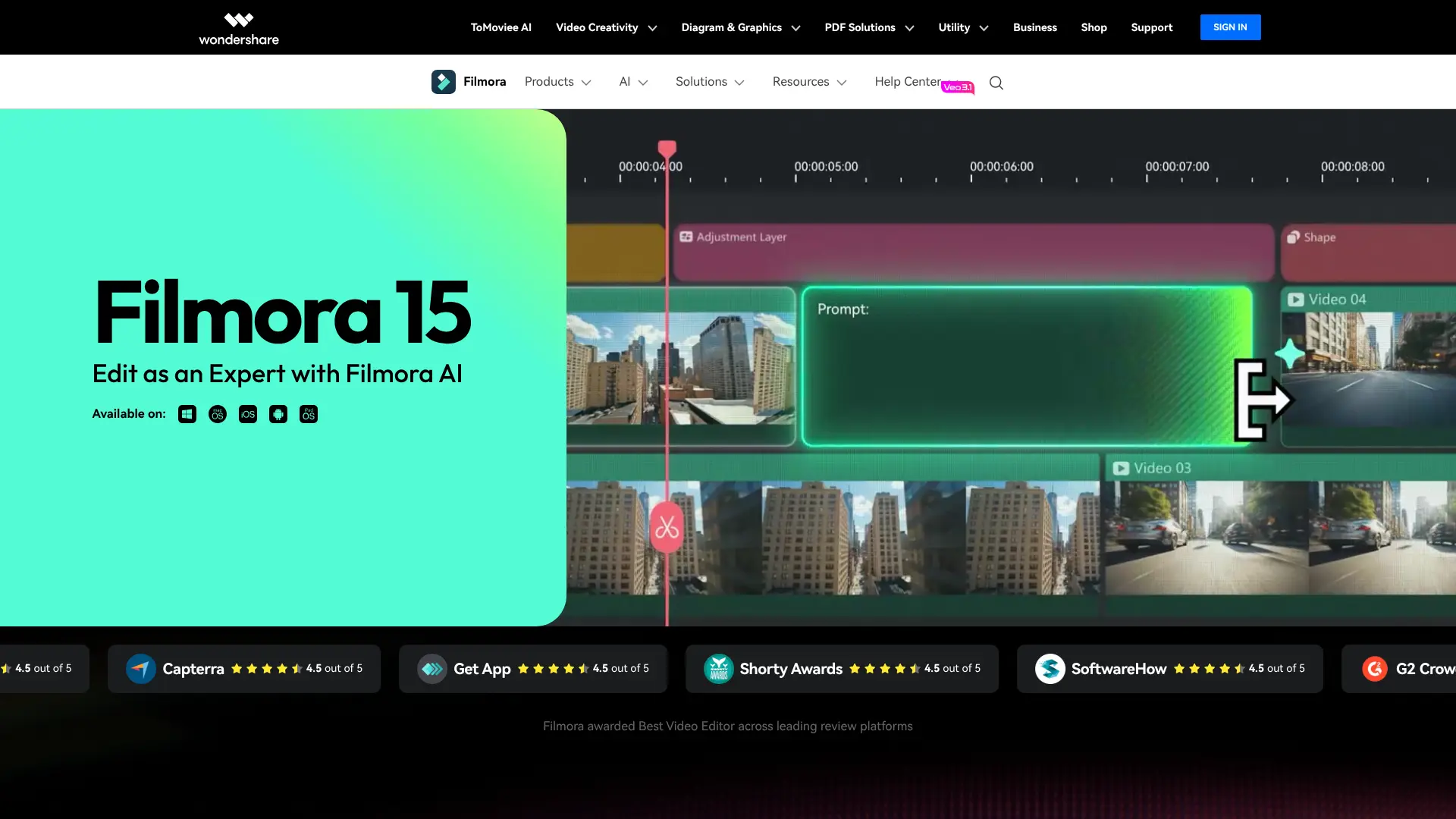Viewport: 1456px width, 819px height.
Task: Open the Solutions dropdown menu
Action: [x=710, y=82]
